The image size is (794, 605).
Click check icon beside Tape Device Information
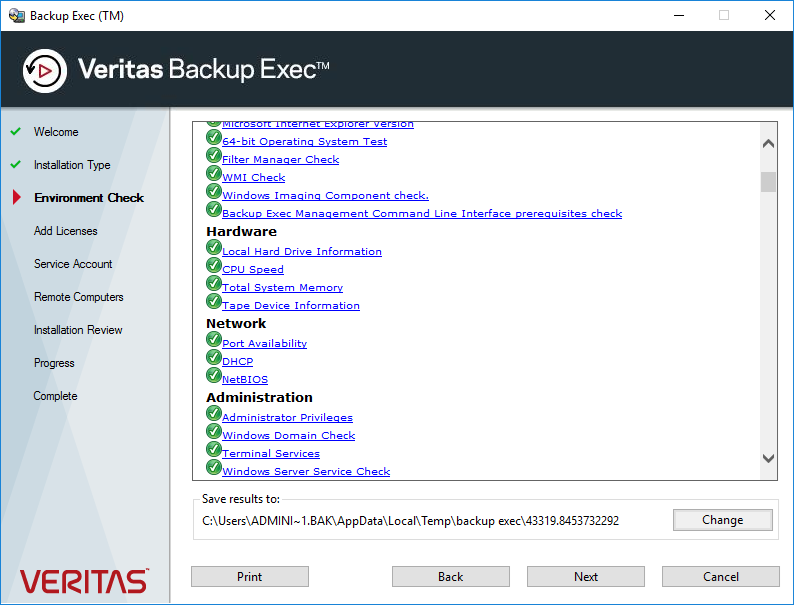(214, 301)
